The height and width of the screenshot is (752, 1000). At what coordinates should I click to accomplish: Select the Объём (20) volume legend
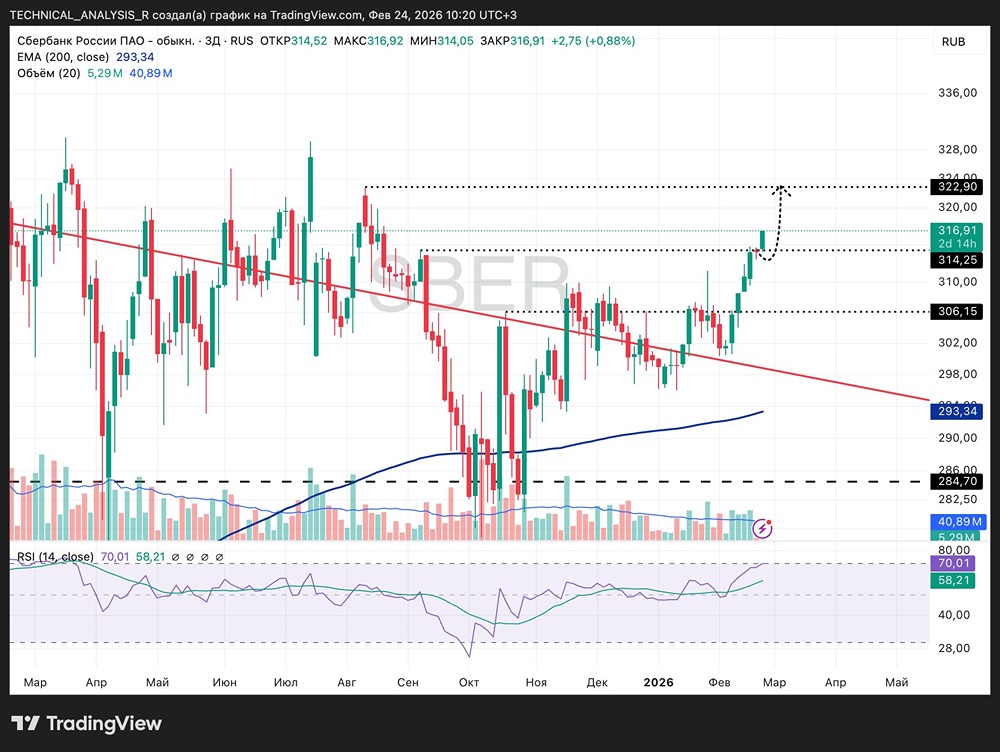tap(49, 73)
